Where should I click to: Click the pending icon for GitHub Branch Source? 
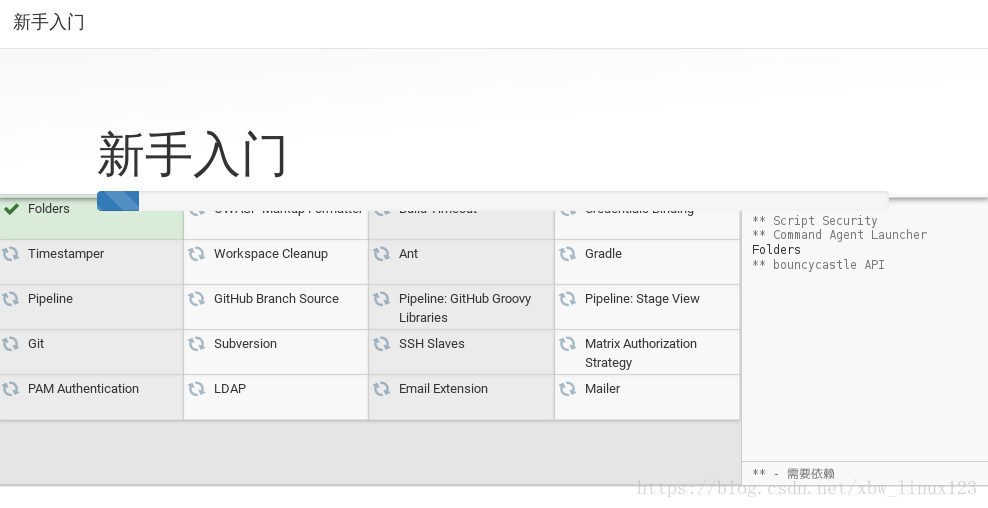196,299
